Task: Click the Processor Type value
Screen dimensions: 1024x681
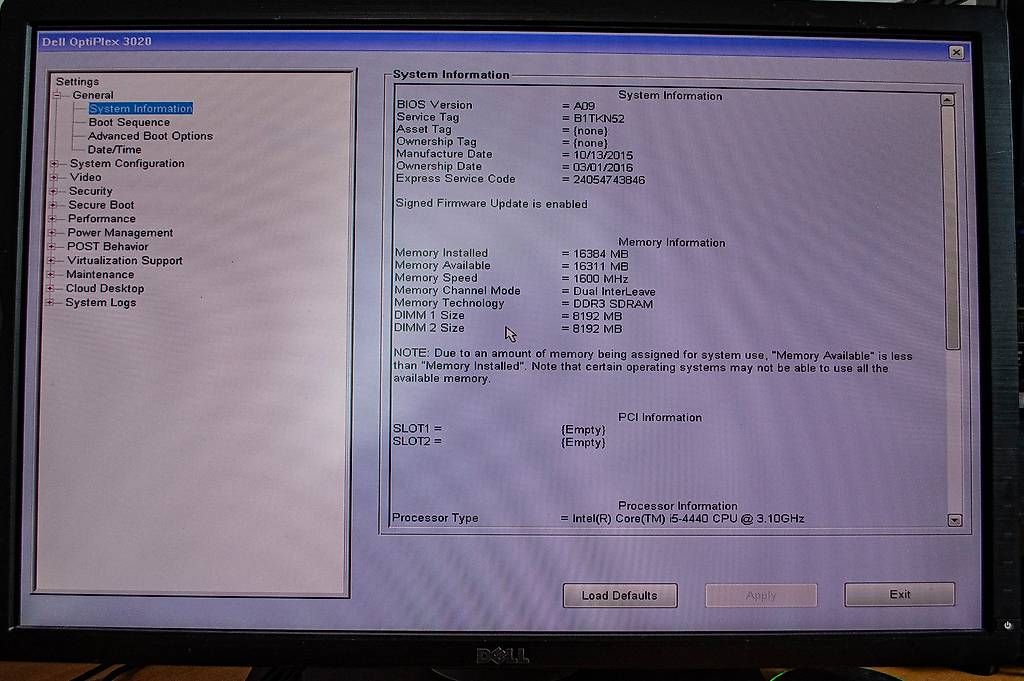Action: tap(688, 518)
